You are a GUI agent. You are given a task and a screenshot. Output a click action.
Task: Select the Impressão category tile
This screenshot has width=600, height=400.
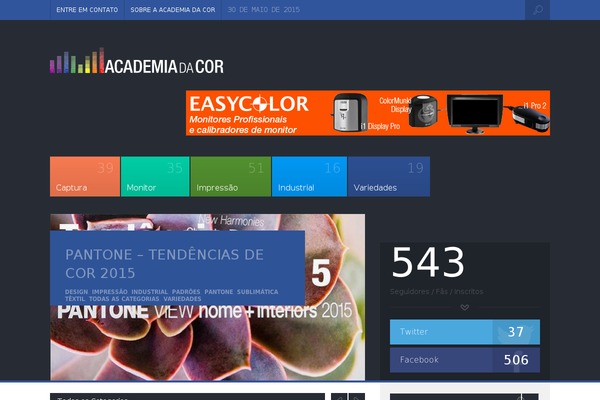coord(231,176)
